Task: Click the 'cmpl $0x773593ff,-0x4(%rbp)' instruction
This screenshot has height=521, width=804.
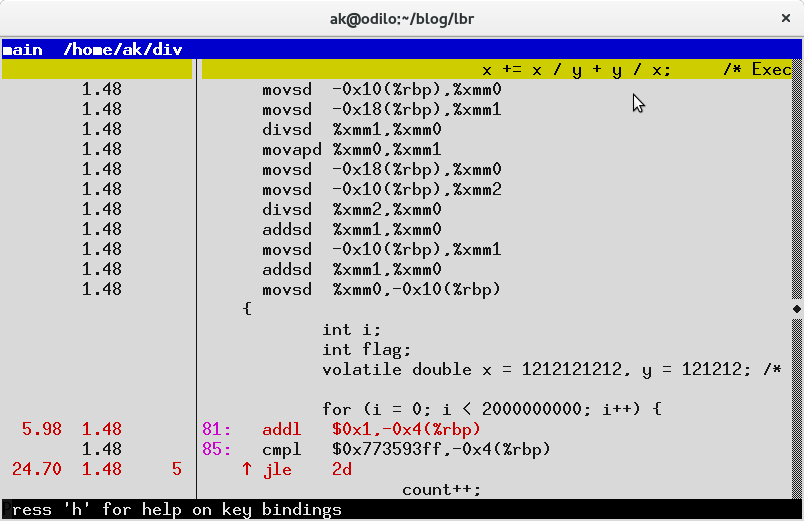Action: click(406, 449)
